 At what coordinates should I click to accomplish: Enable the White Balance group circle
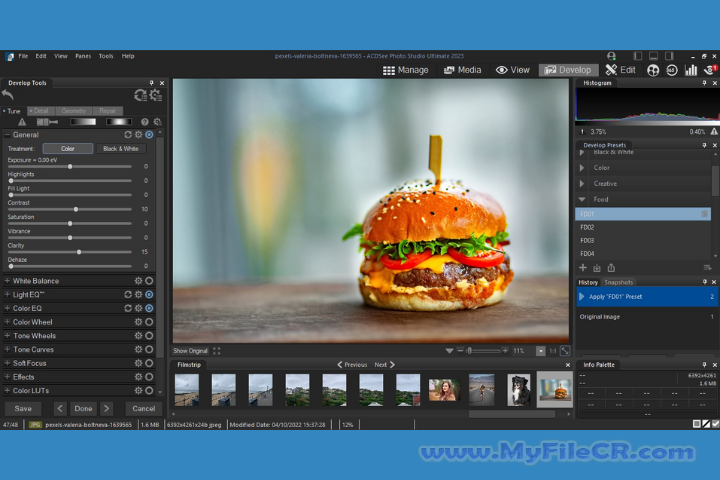click(149, 281)
